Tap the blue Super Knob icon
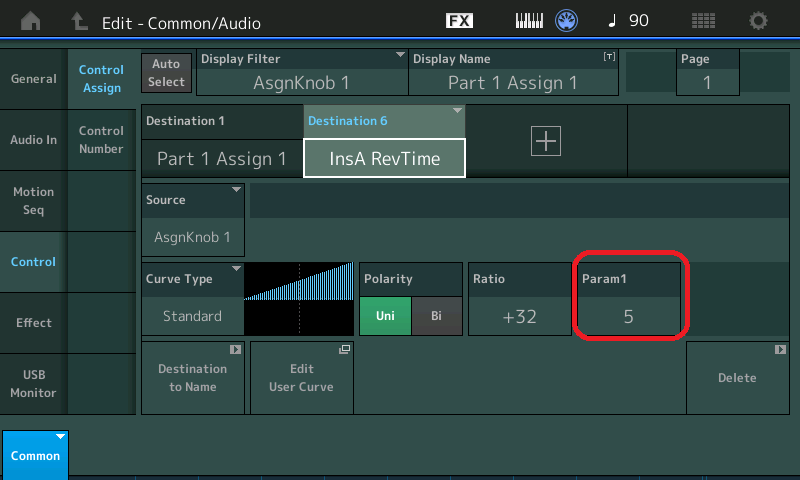This screenshot has width=800, height=480. [568, 21]
